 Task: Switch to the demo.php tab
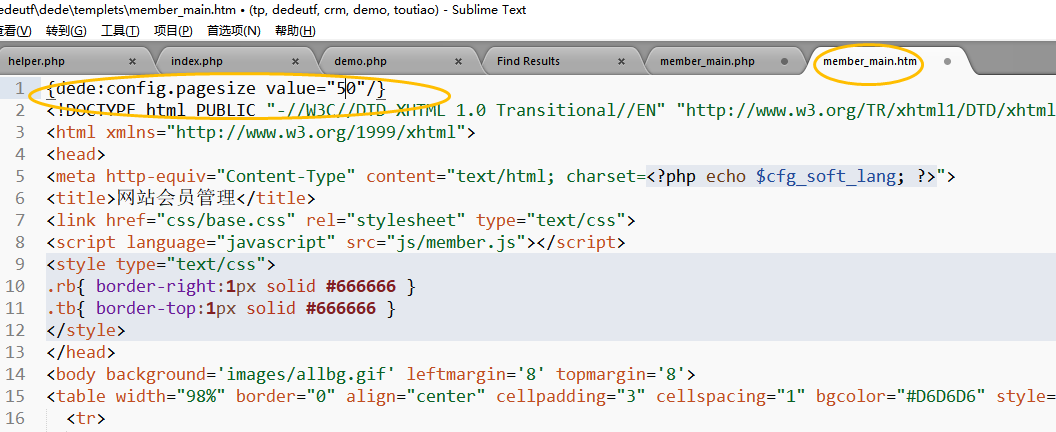click(x=360, y=61)
